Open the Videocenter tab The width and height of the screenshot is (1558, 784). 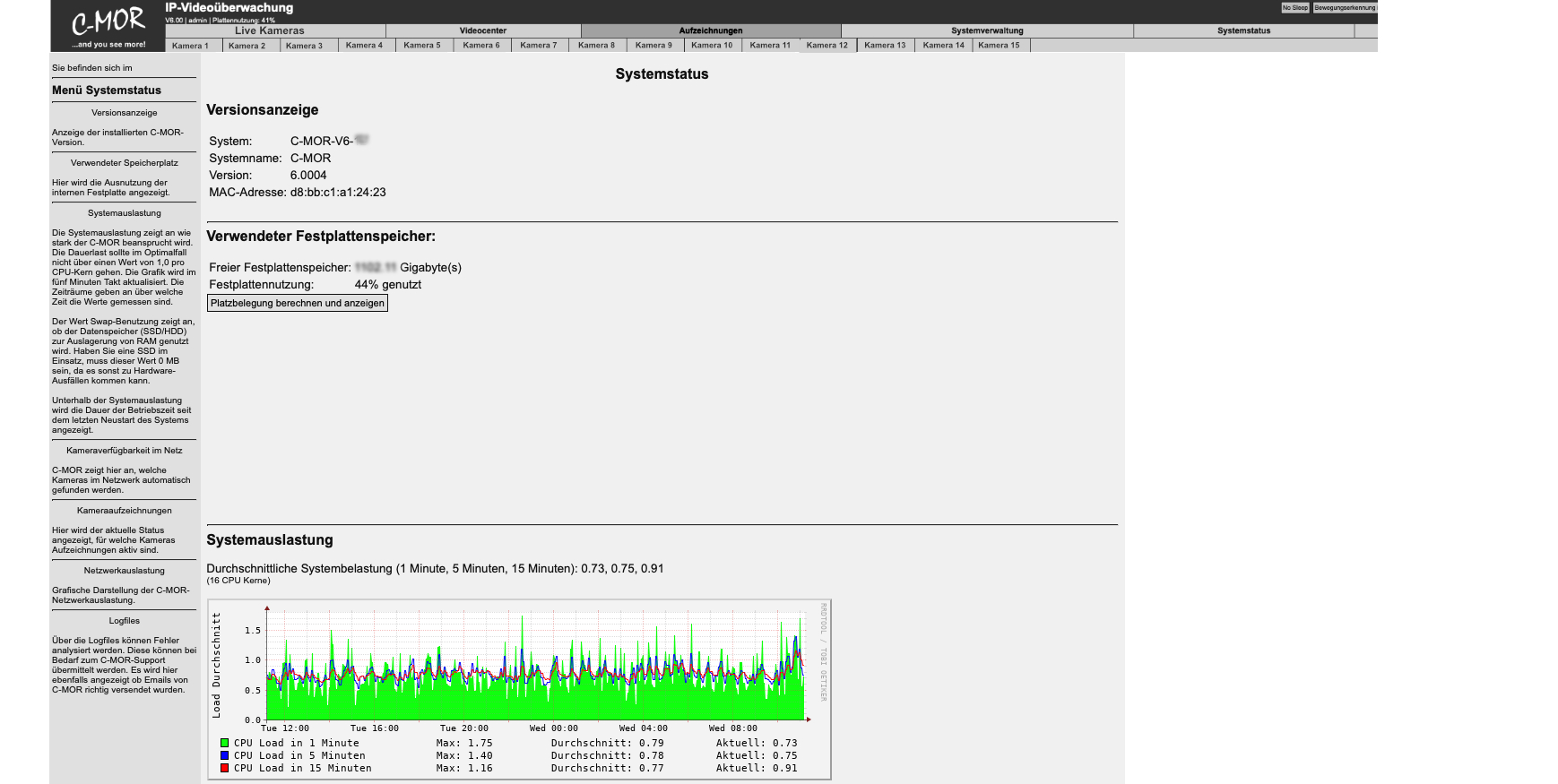click(483, 30)
